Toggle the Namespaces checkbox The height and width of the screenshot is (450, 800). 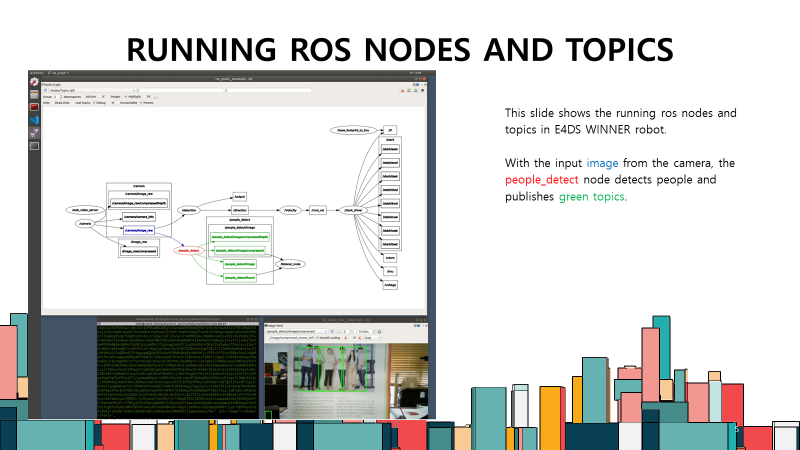[72, 96]
